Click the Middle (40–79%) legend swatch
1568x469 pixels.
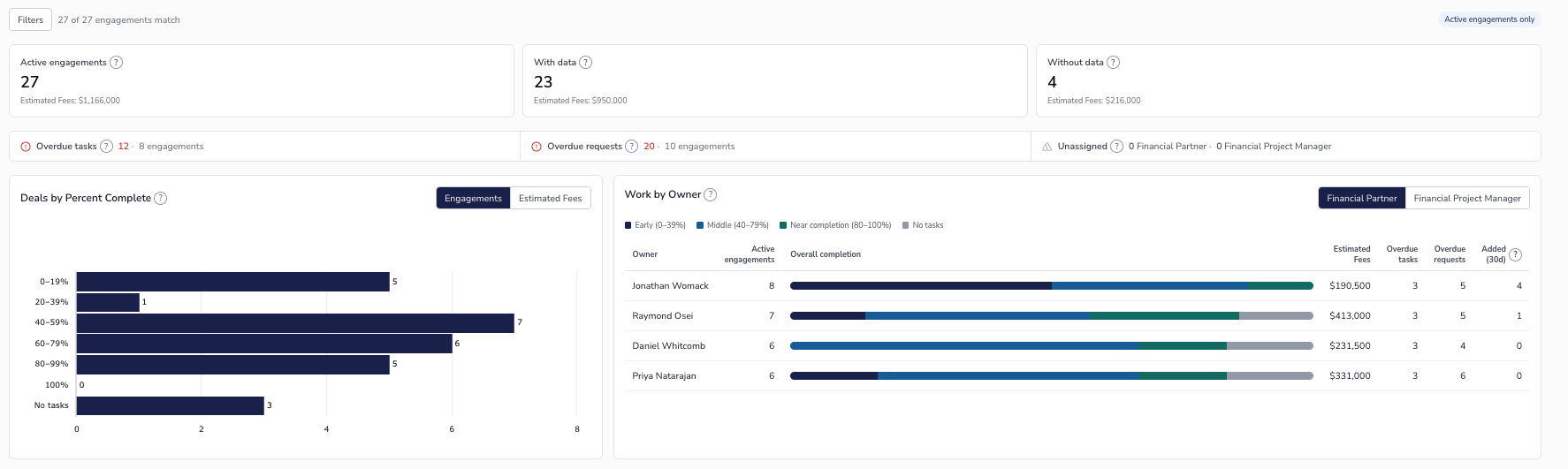pyautogui.click(x=700, y=225)
